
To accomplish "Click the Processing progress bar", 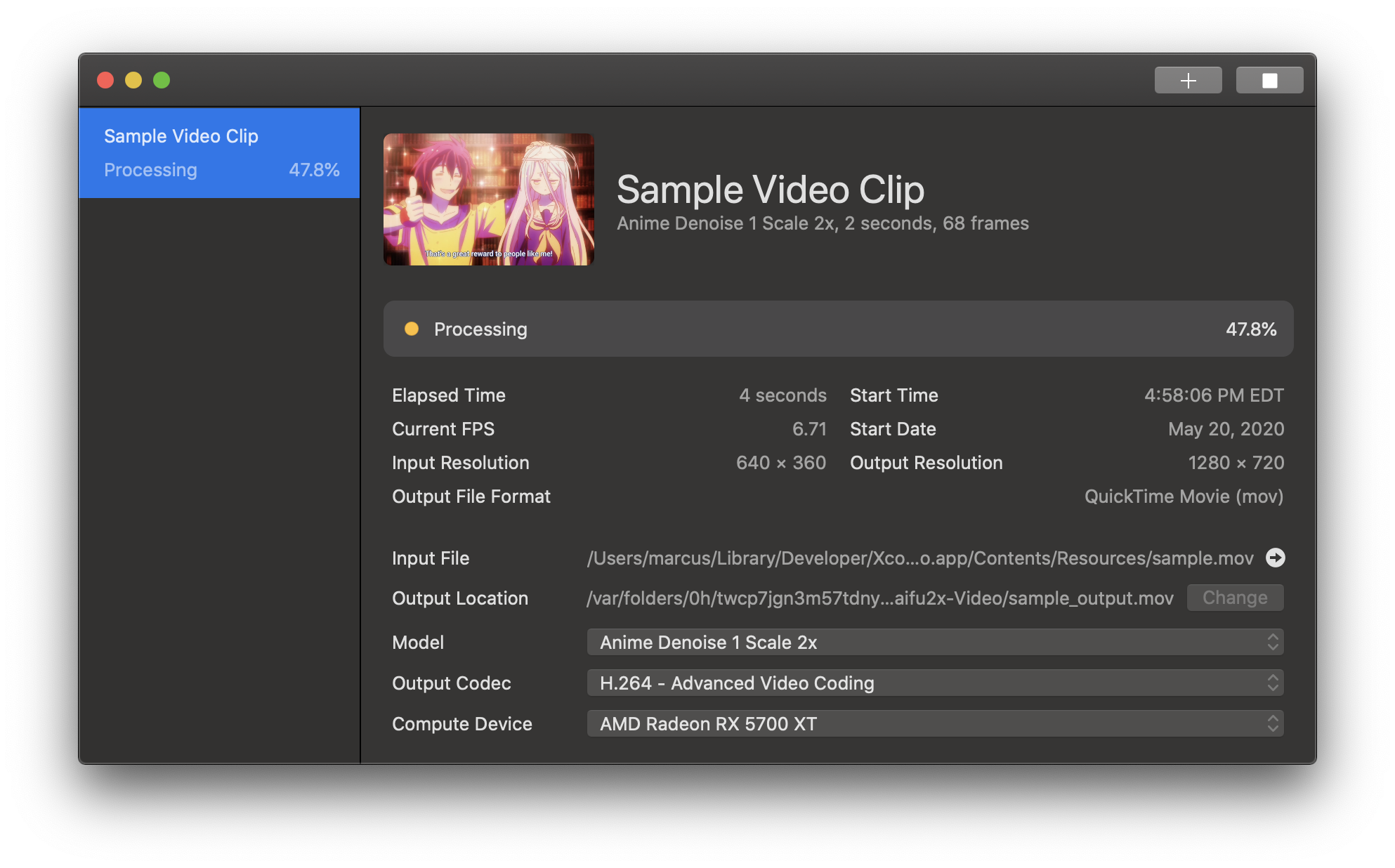I will tap(837, 329).
